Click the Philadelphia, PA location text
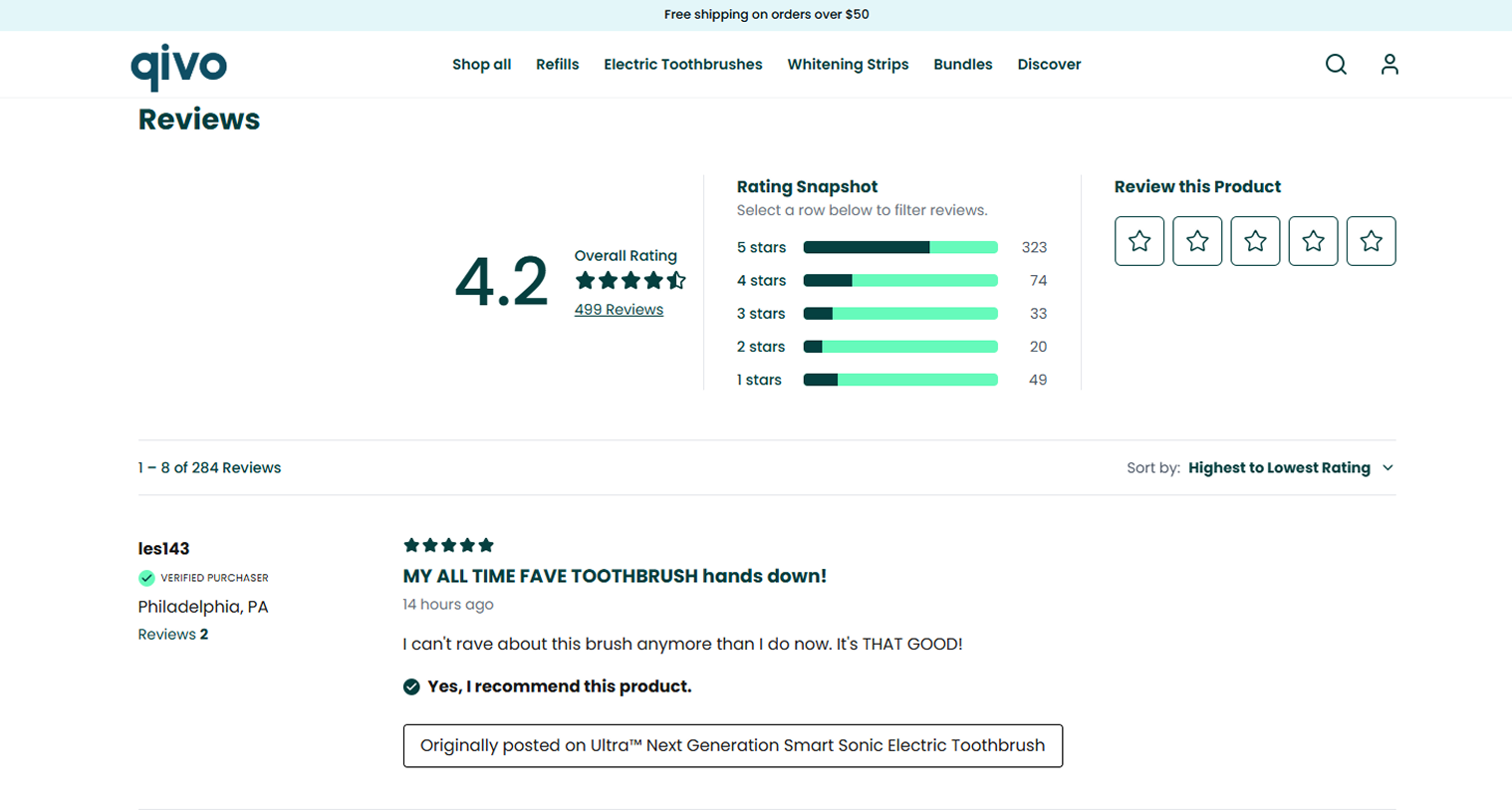 point(203,607)
